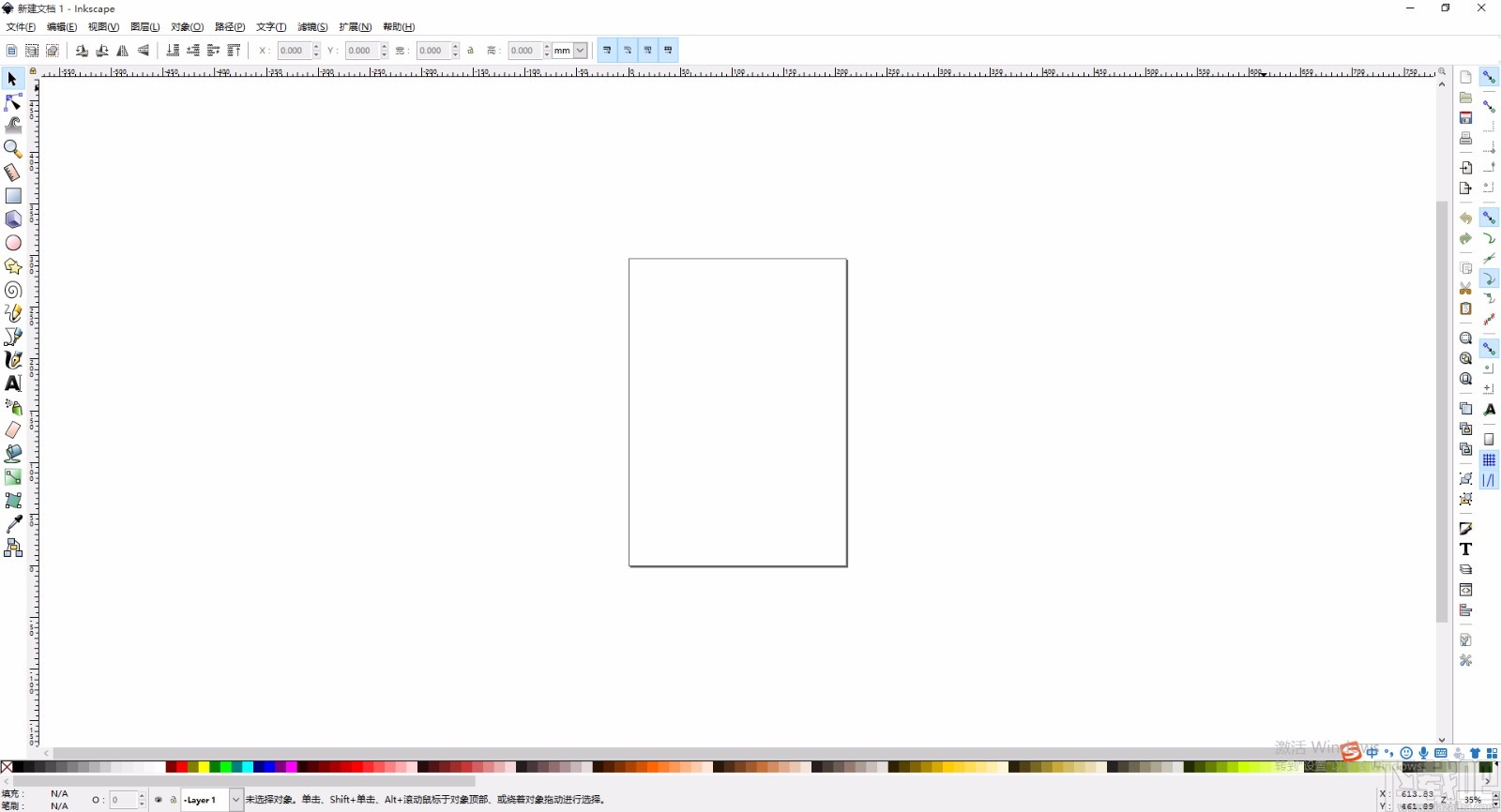Activate the Connector tool
Viewport: 1501px width, 812px height.
(x=13, y=548)
